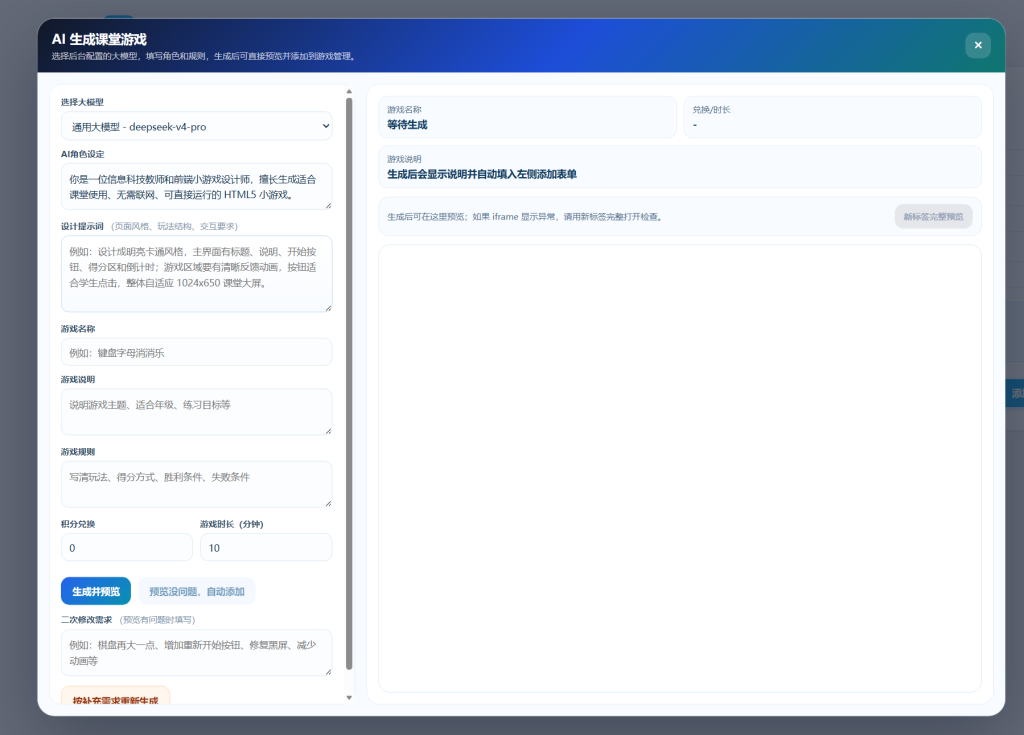Click the form panel's vertical scrollbar thumb
The height and width of the screenshot is (735, 1024).
349,384
